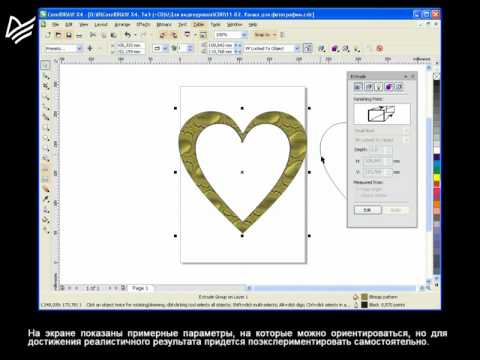Image resolution: width=480 pixels, height=360 pixels.
Task: Open the Outline tool flyout
Action: (x=45, y=210)
